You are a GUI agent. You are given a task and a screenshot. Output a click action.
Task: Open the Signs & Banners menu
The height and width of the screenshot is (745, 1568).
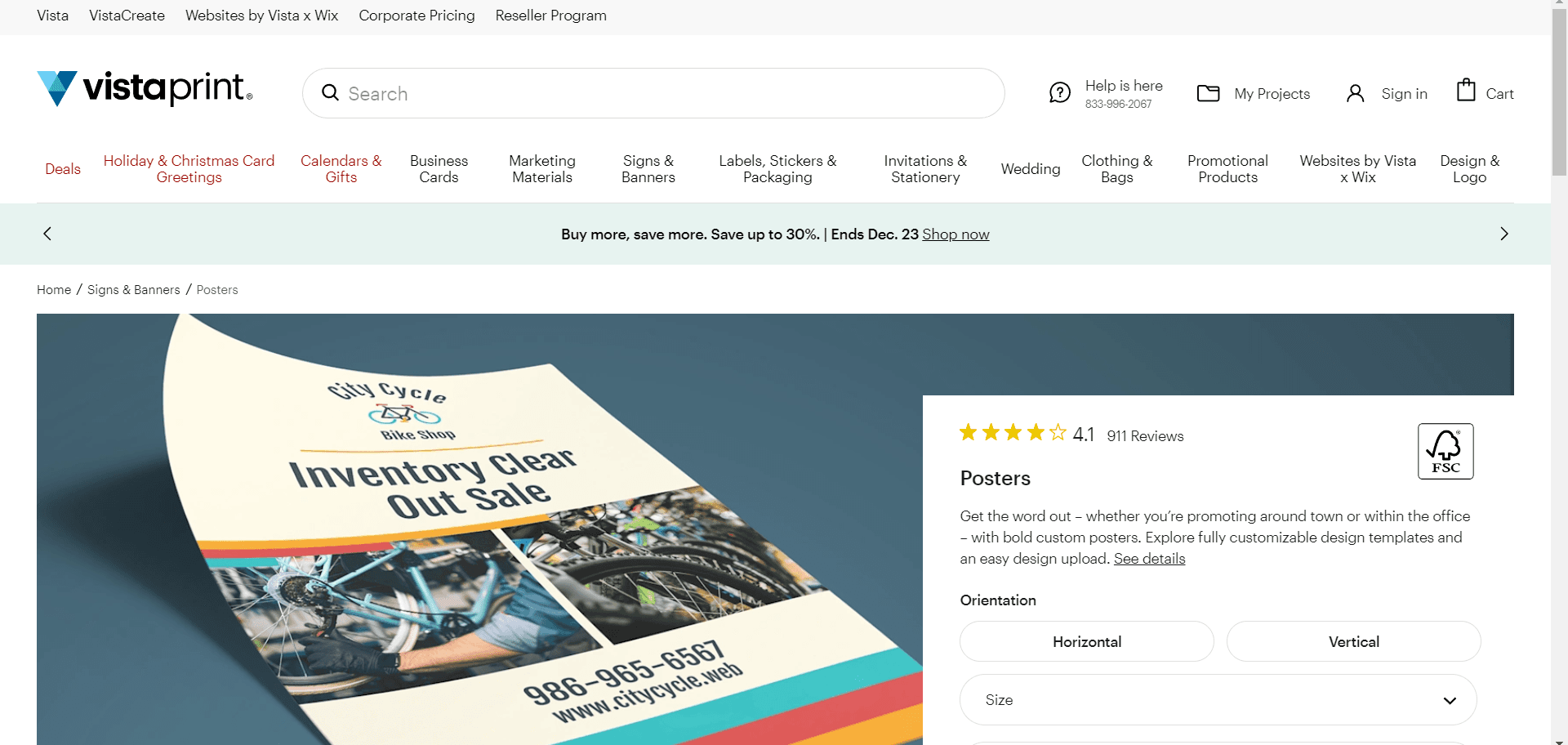(x=648, y=169)
